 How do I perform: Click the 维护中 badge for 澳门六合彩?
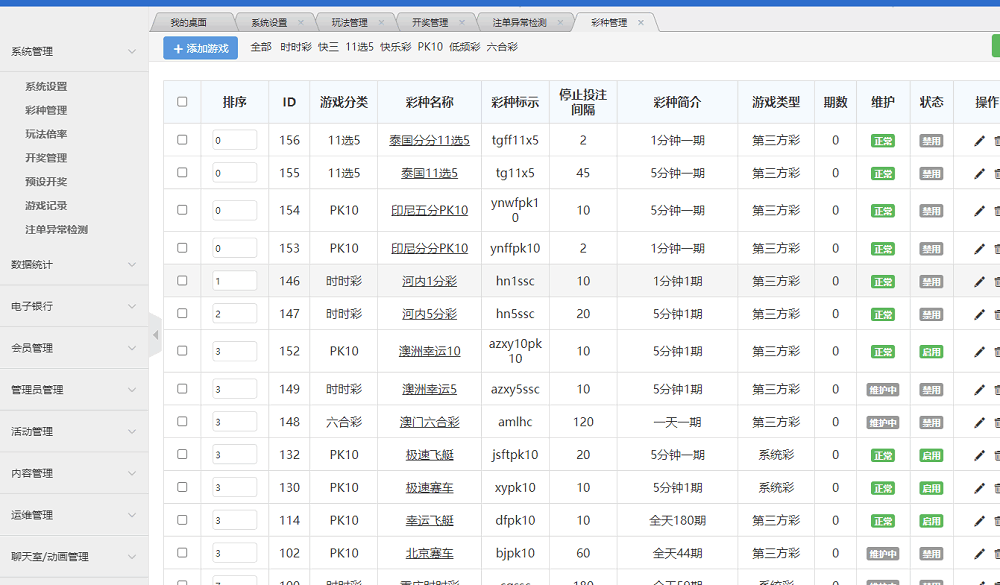882,423
